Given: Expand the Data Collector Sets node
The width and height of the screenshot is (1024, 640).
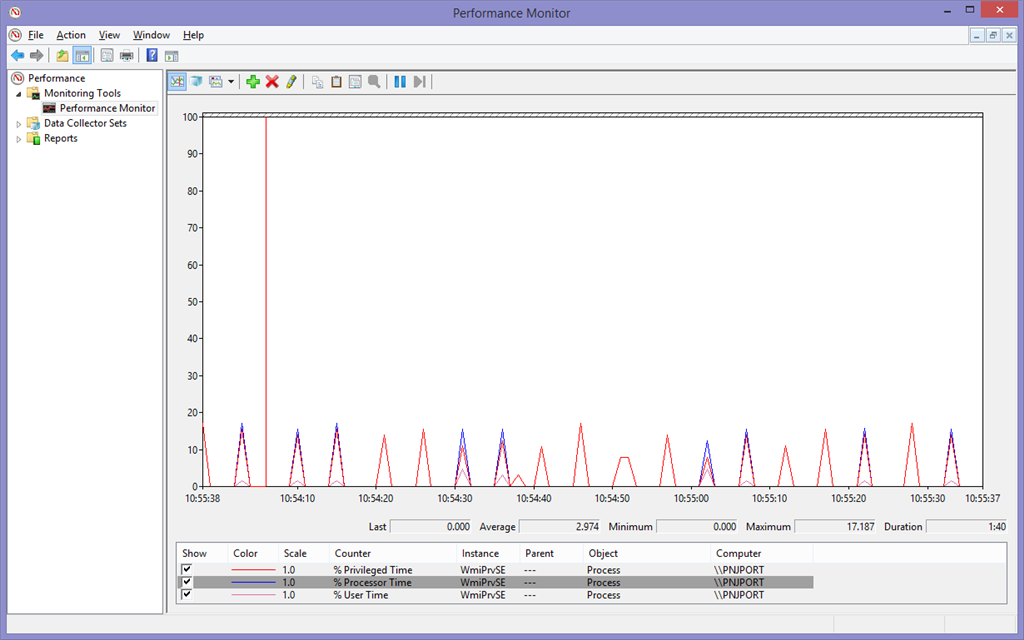Looking at the screenshot, I should coord(19,124).
